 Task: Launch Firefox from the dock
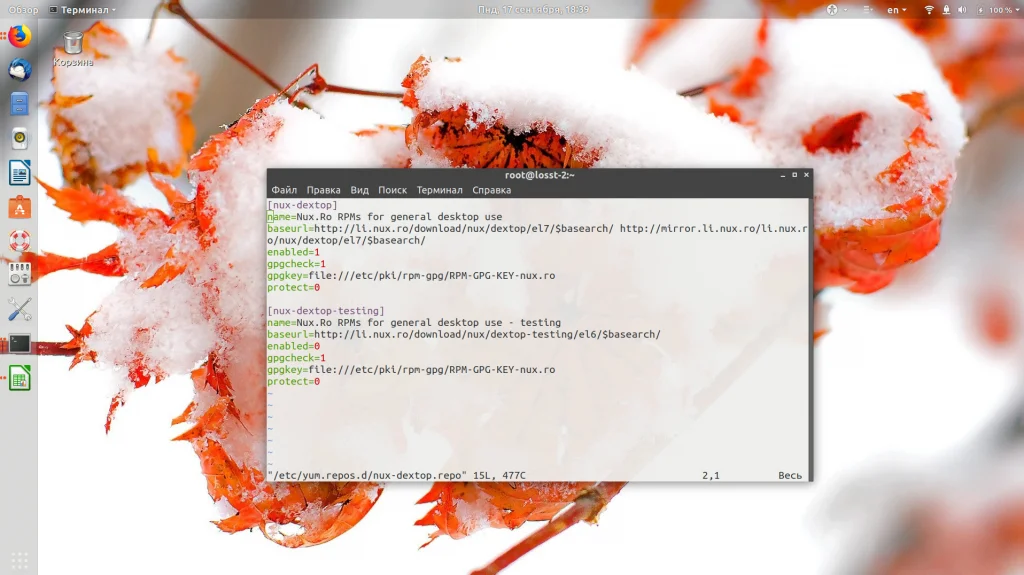pos(20,36)
